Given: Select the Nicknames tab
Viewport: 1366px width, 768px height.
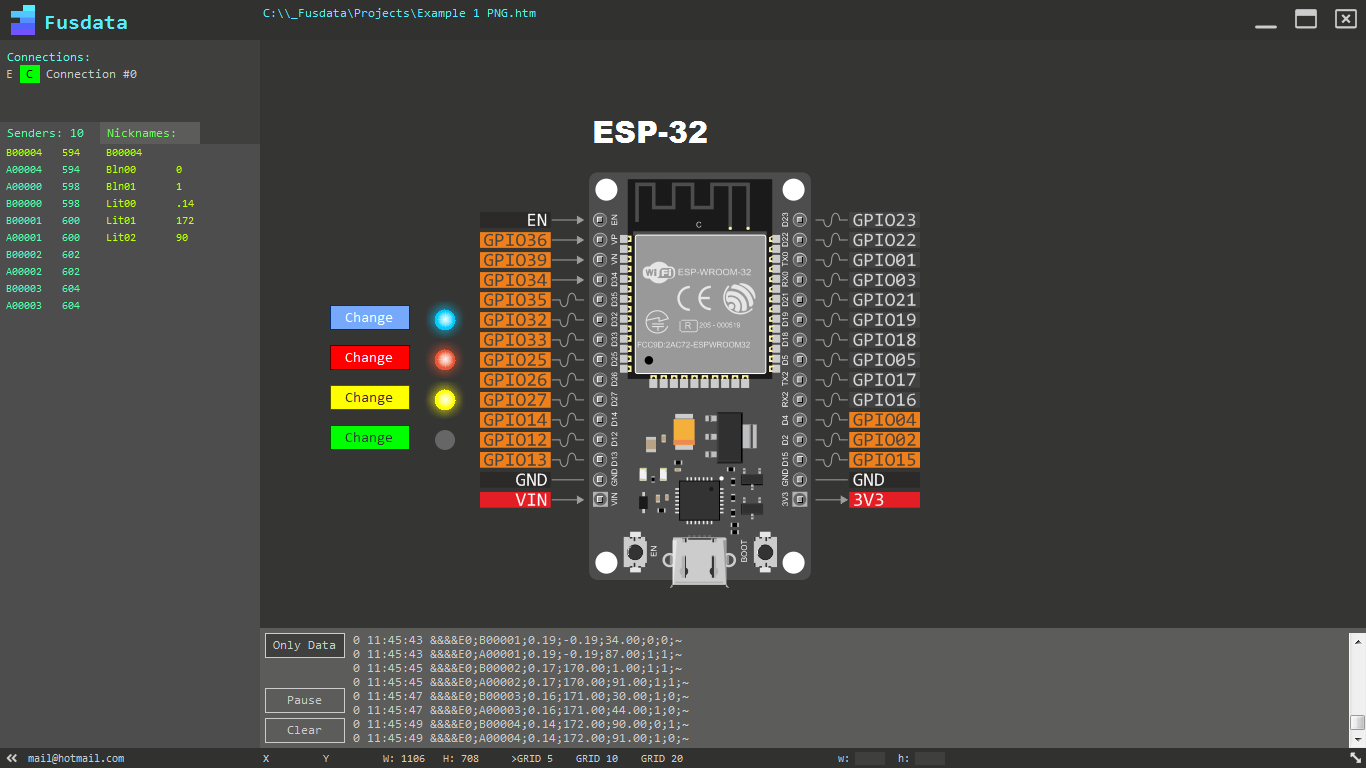Looking at the screenshot, I should tap(150, 133).
